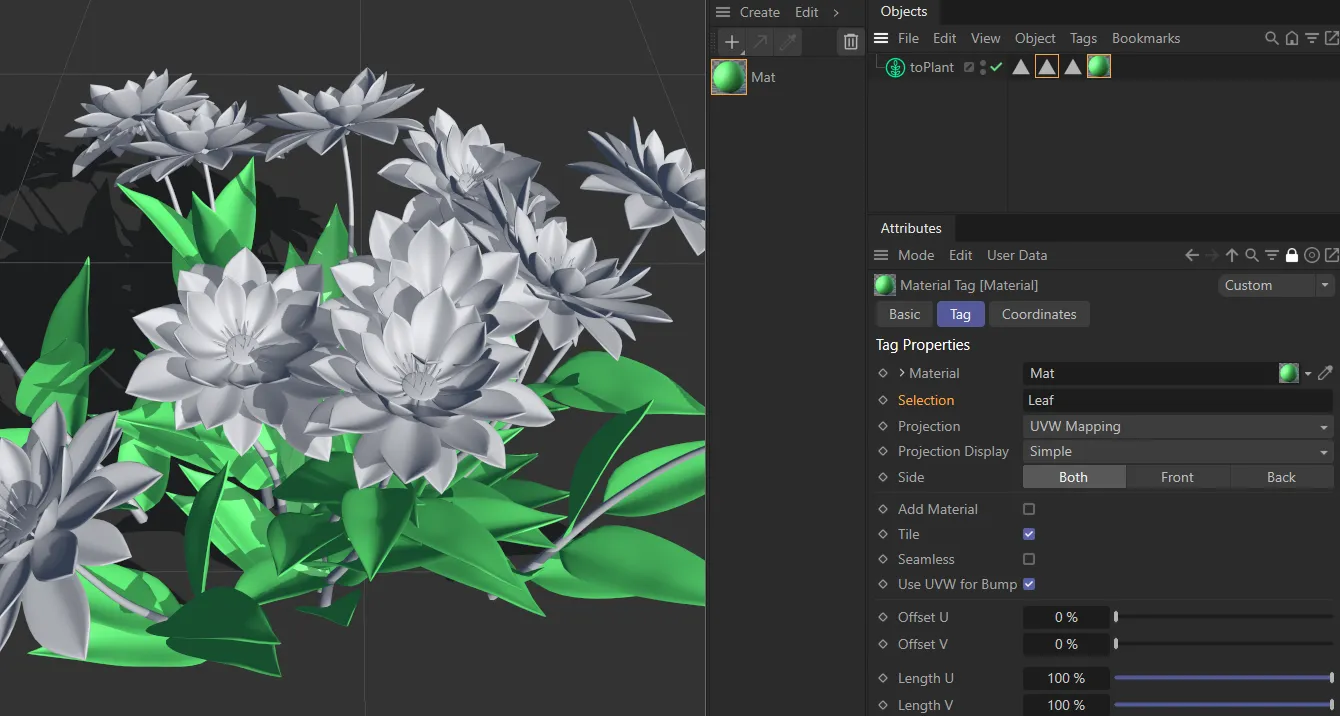Viewport: 1340px width, 716px height.
Task: Click the lock icon in the Attributes manager
Action: [1291, 255]
